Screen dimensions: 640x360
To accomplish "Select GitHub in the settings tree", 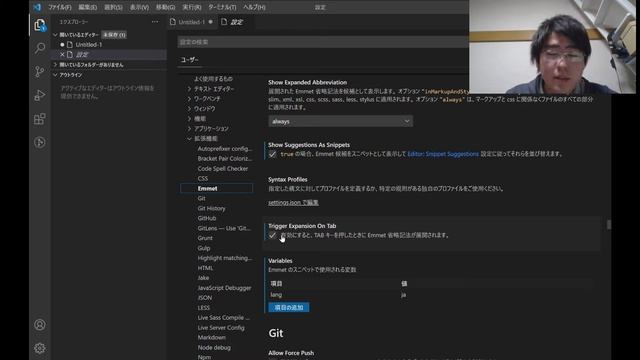I will [x=207, y=218].
